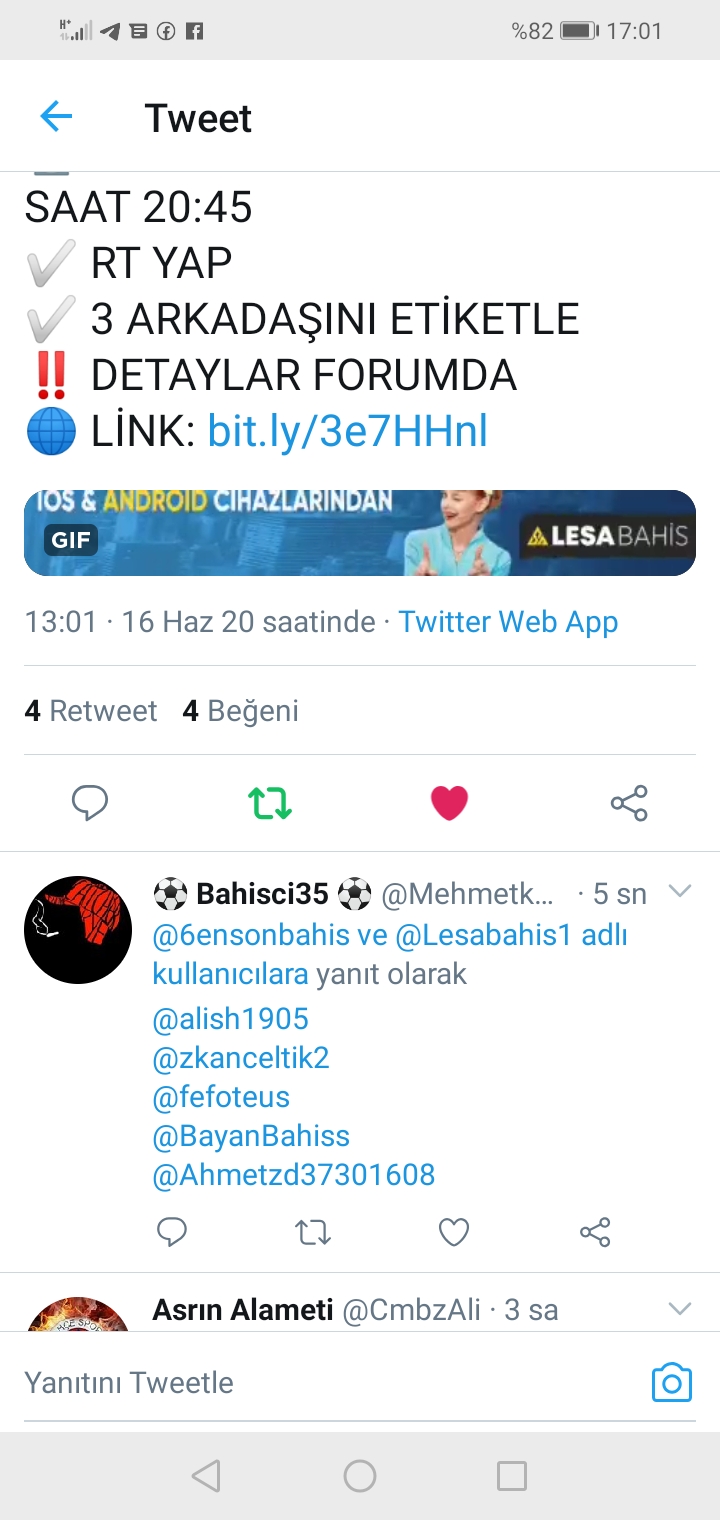Open the bit.ly/3e7HHnl link
The width and height of the screenshot is (720, 1520).
[347, 431]
